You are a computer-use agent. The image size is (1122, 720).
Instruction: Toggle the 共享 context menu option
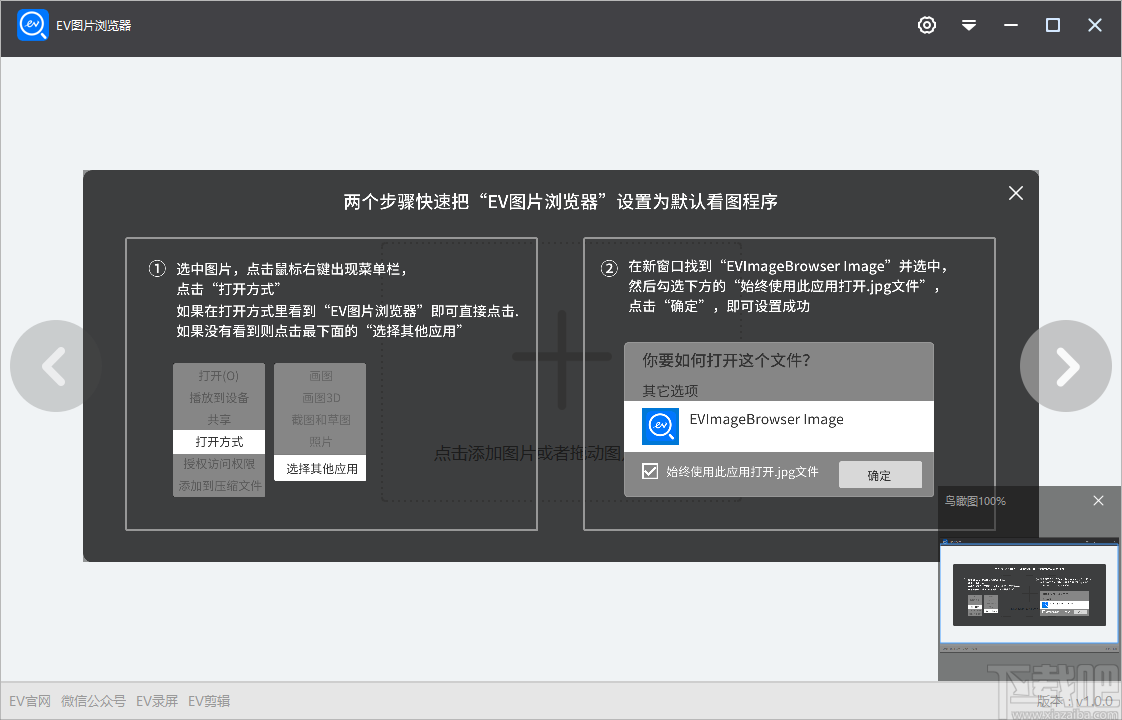[219, 420]
